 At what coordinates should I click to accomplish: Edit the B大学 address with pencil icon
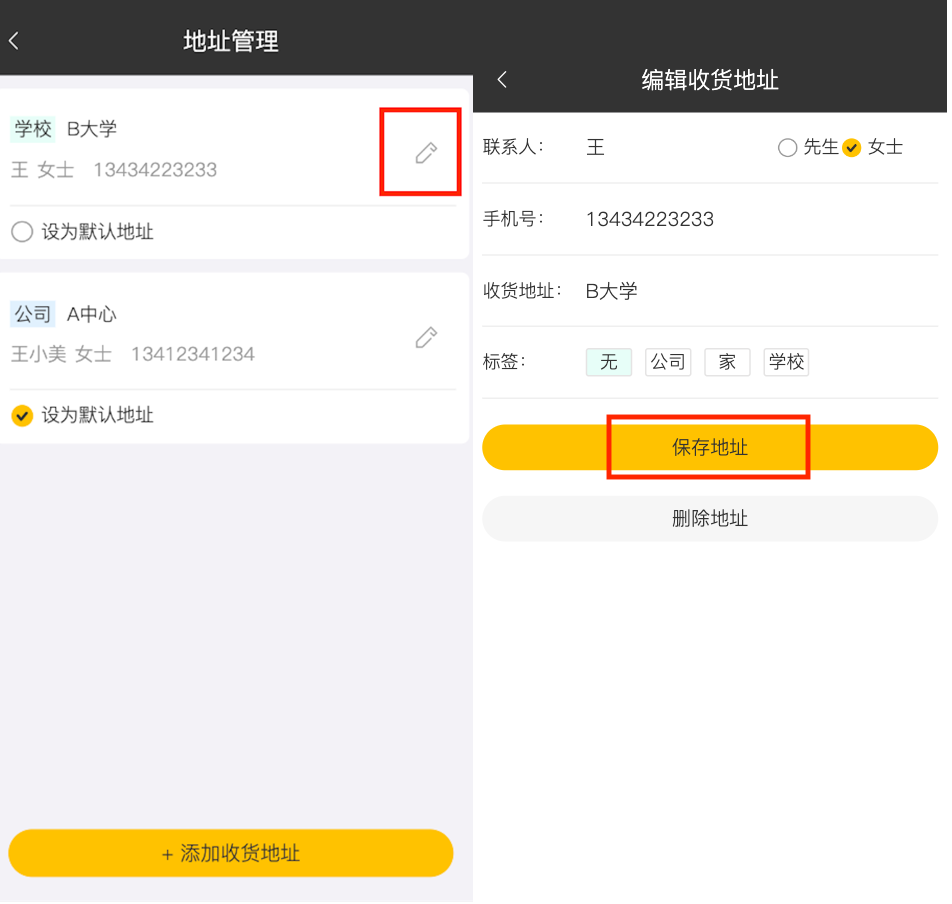tap(426, 153)
